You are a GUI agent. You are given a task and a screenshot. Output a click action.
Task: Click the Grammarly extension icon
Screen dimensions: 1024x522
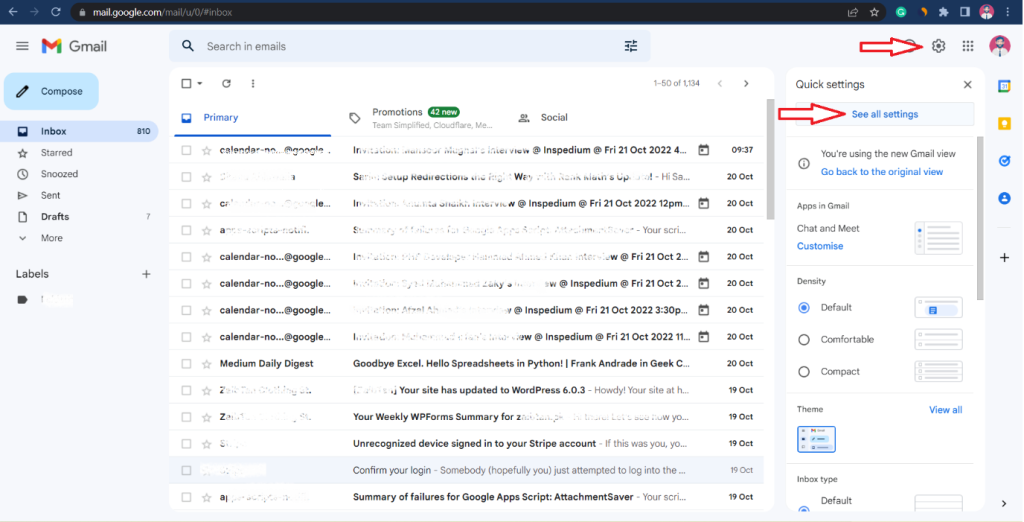(901, 12)
